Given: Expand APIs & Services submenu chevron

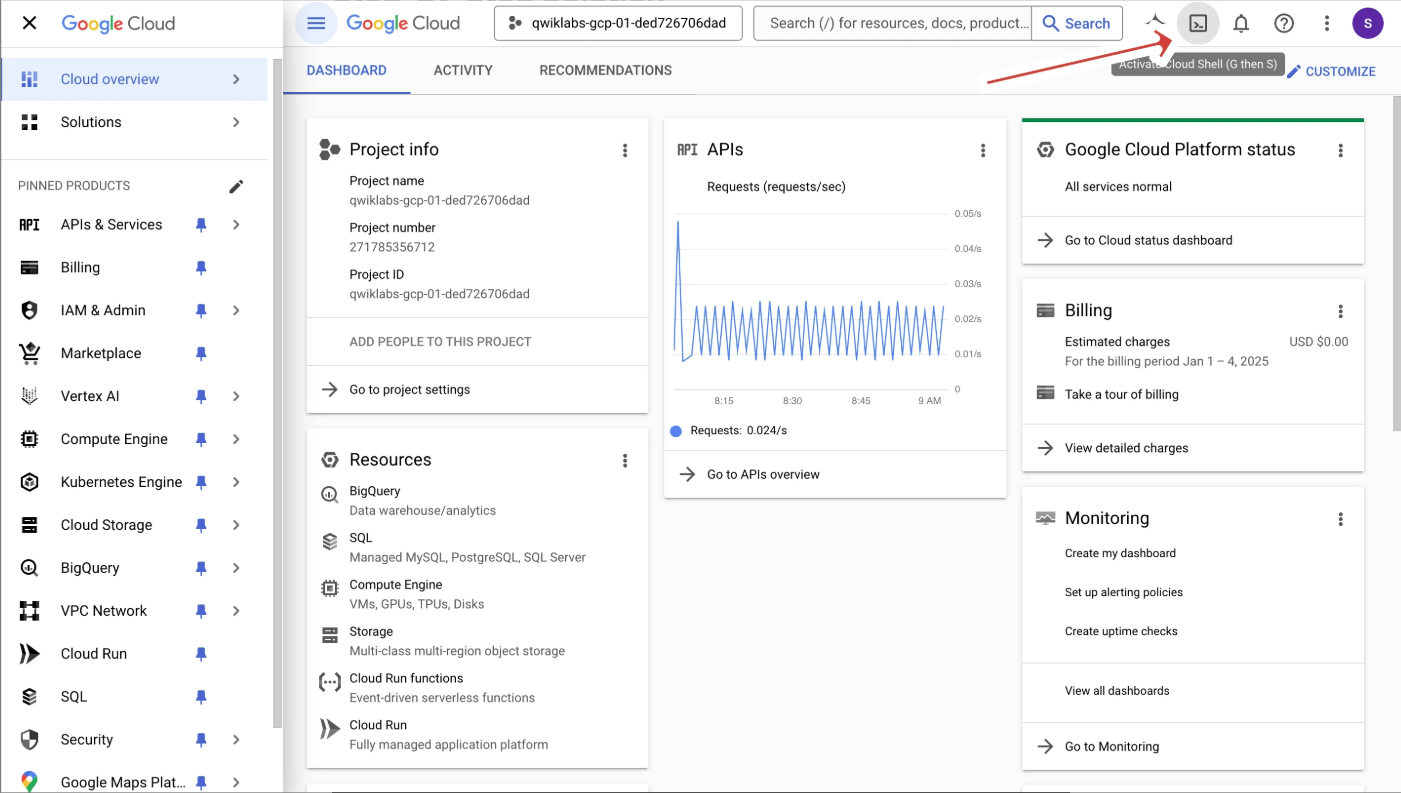Looking at the screenshot, I should tap(236, 225).
